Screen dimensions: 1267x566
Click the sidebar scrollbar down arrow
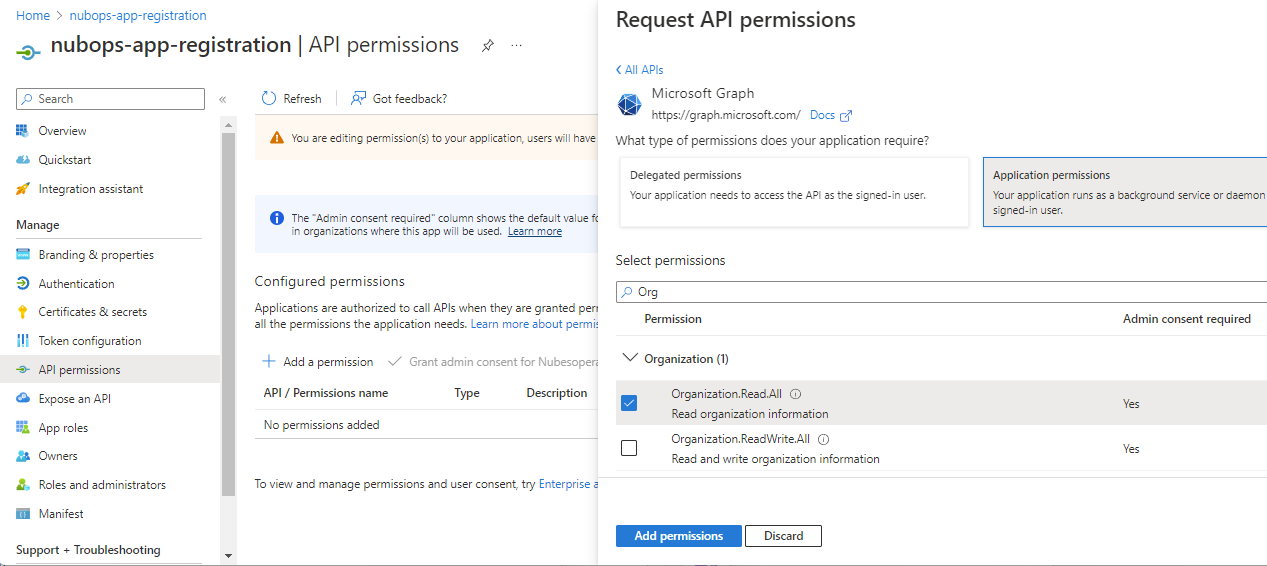[x=228, y=555]
